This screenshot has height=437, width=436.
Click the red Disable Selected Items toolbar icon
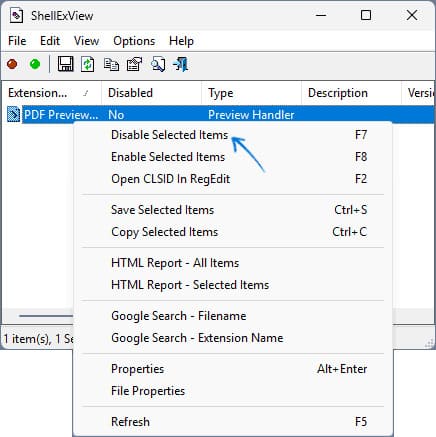tap(12, 64)
